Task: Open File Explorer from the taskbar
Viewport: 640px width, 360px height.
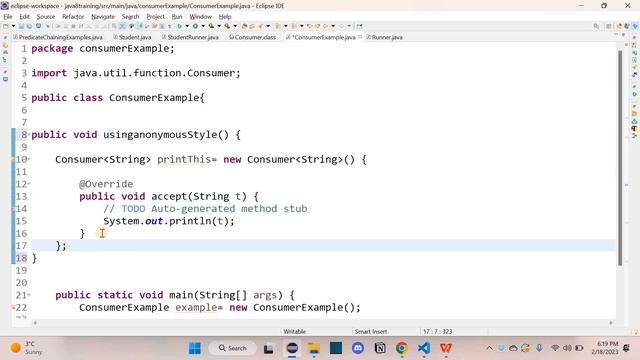Action: (x=314, y=348)
